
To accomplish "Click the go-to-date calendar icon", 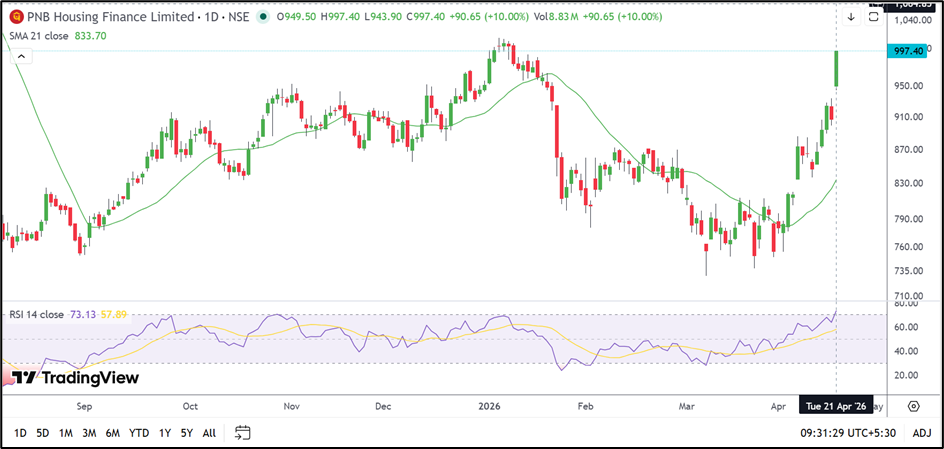I will click(242, 433).
